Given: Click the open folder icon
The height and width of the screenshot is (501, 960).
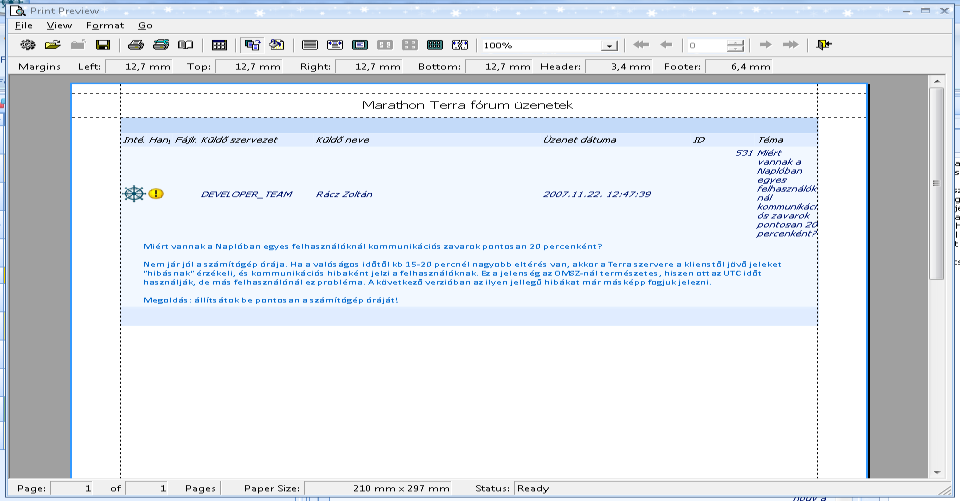Looking at the screenshot, I should tap(53, 45).
